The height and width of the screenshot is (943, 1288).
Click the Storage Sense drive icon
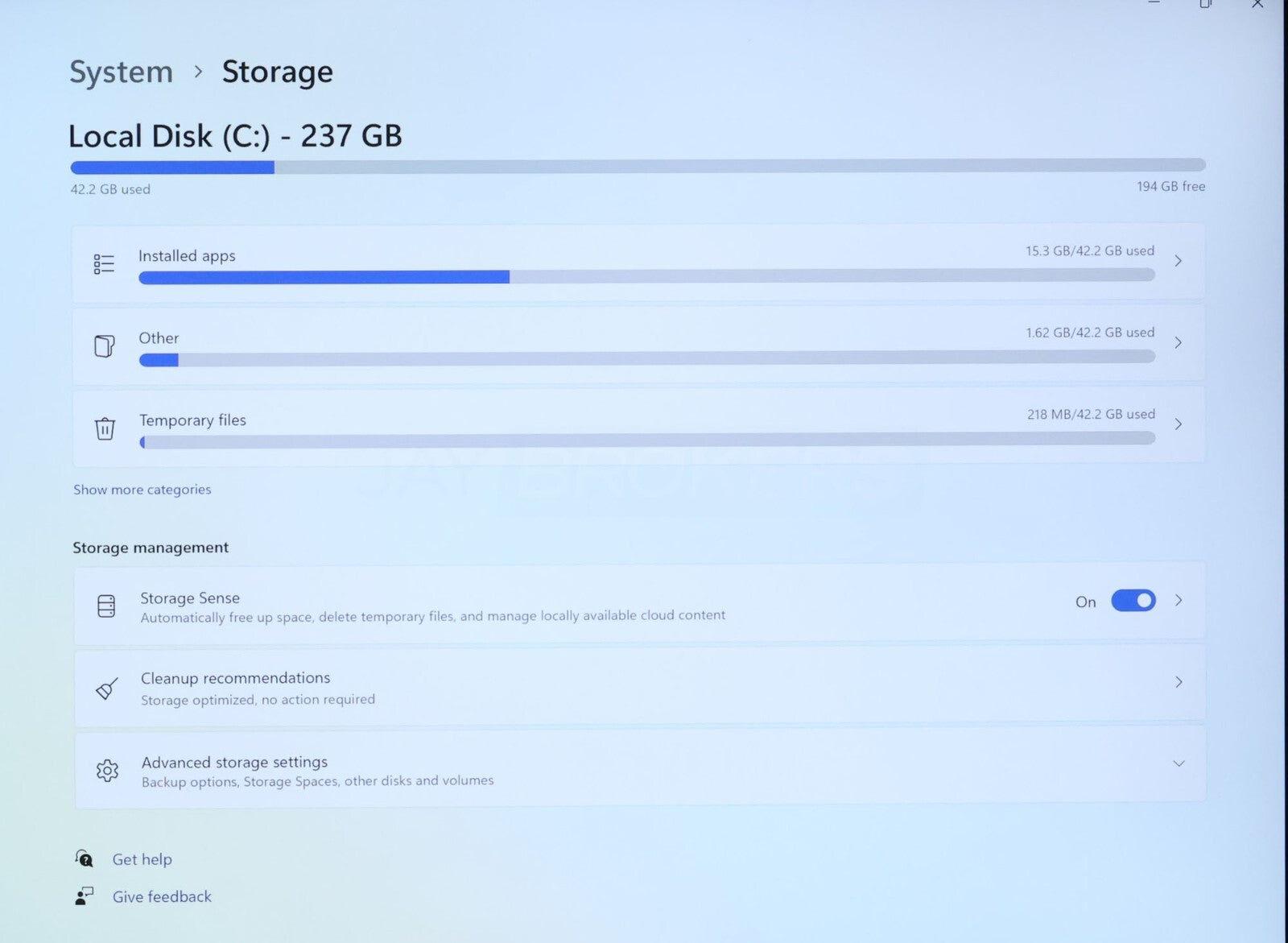tap(106, 606)
